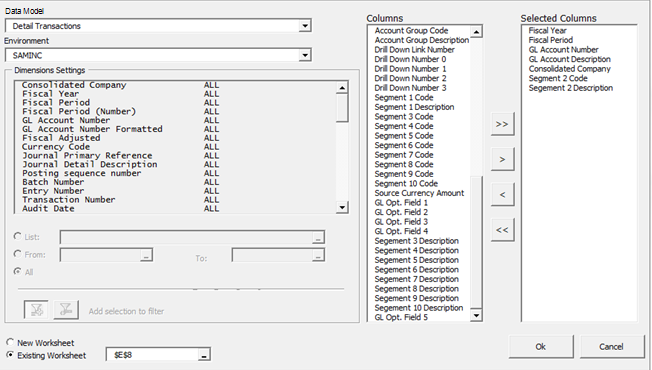The height and width of the screenshot is (370, 652).
Task: Select the Existing Worksheet radio option
Action: [10, 355]
